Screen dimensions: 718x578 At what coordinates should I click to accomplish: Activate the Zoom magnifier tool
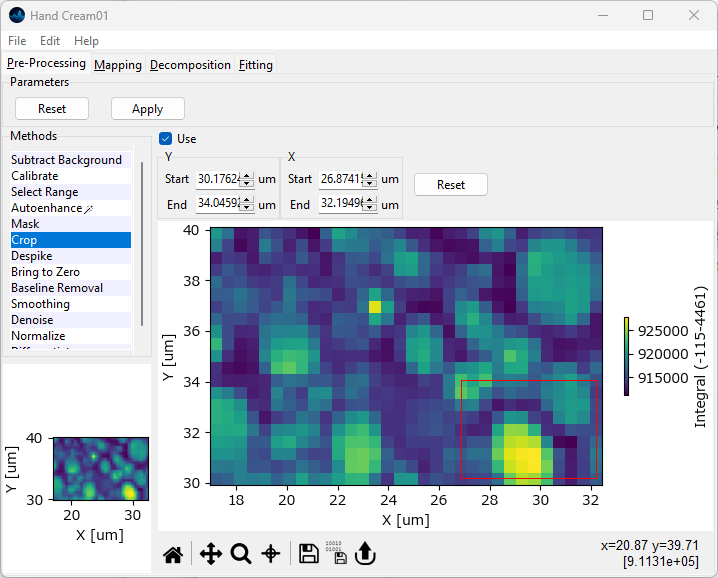tap(241, 554)
